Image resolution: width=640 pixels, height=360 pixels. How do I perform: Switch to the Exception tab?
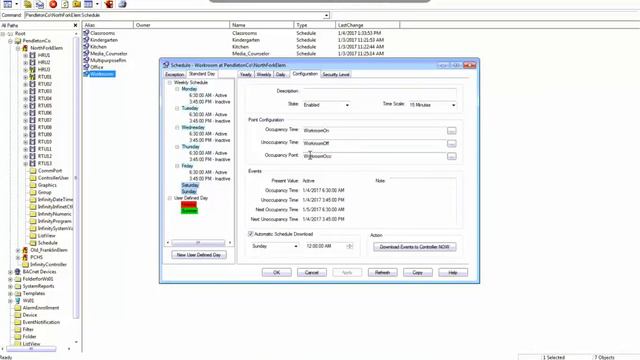[175, 75]
